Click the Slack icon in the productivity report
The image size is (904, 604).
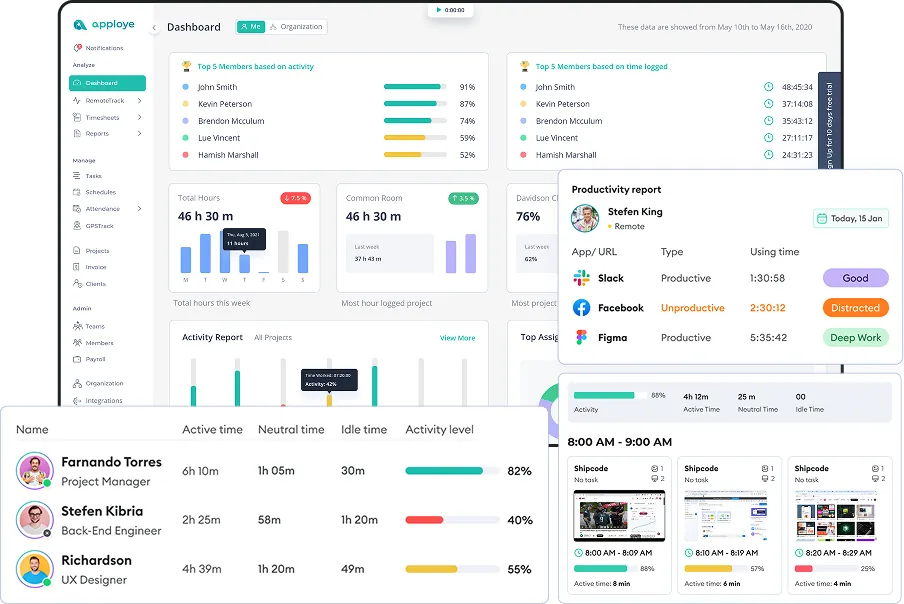coord(581,278)
